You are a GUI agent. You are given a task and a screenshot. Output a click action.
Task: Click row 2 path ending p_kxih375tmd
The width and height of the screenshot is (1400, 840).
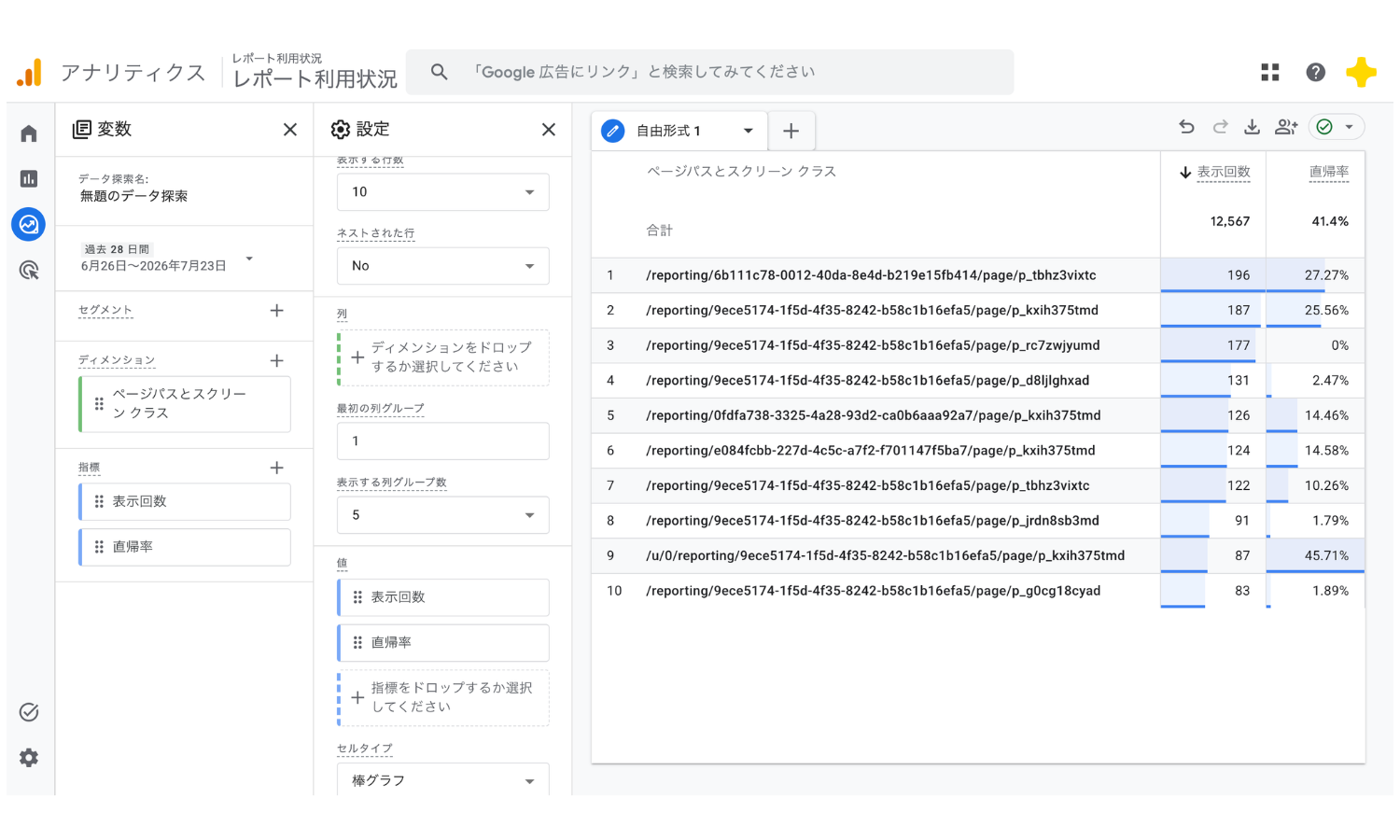pos(872,311)
